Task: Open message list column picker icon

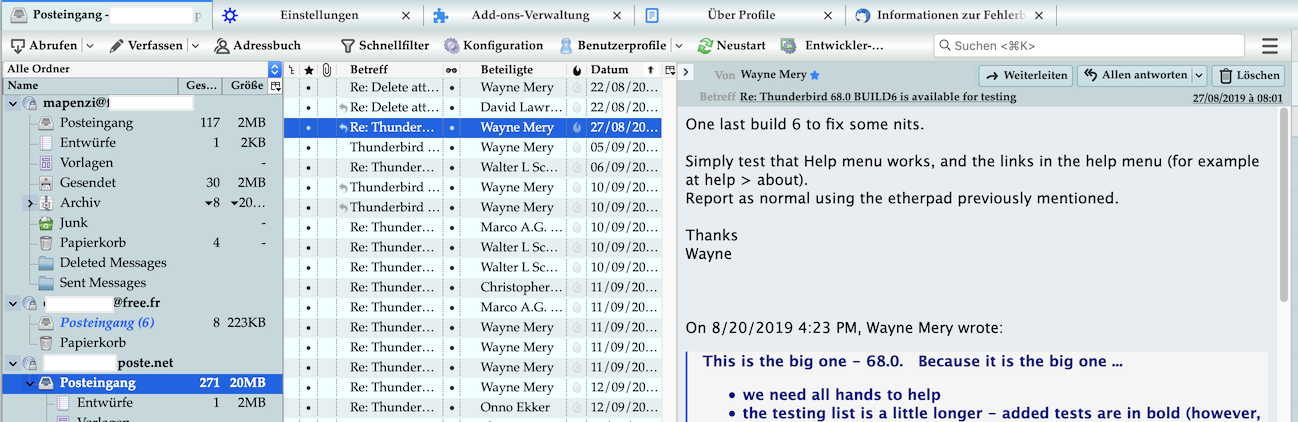Action: coord(670,70)
